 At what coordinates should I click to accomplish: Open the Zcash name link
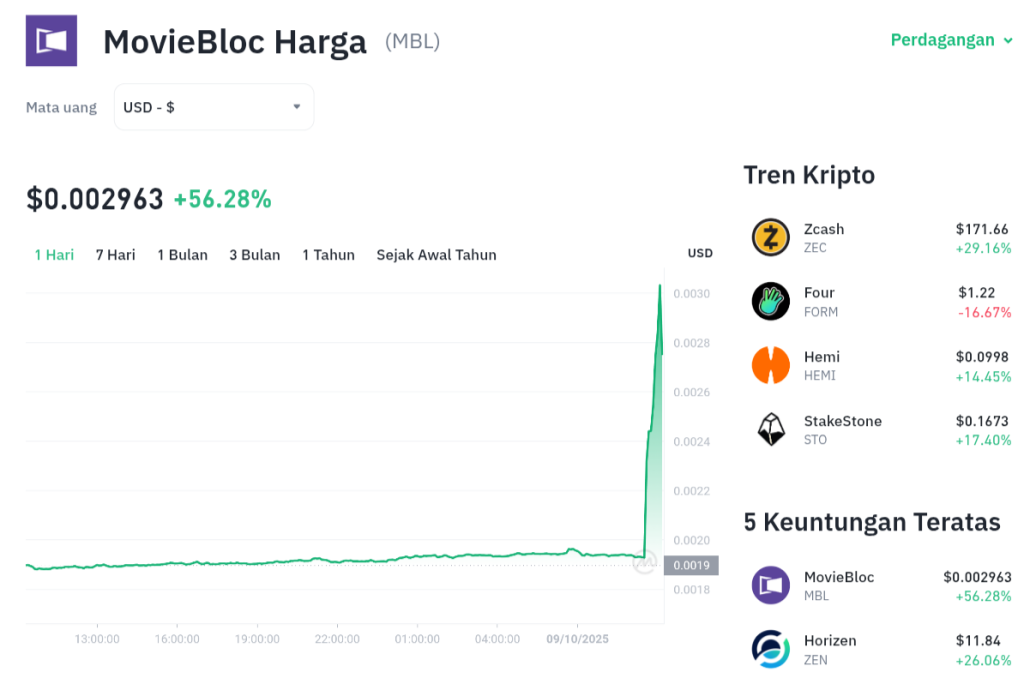(824, 229)
